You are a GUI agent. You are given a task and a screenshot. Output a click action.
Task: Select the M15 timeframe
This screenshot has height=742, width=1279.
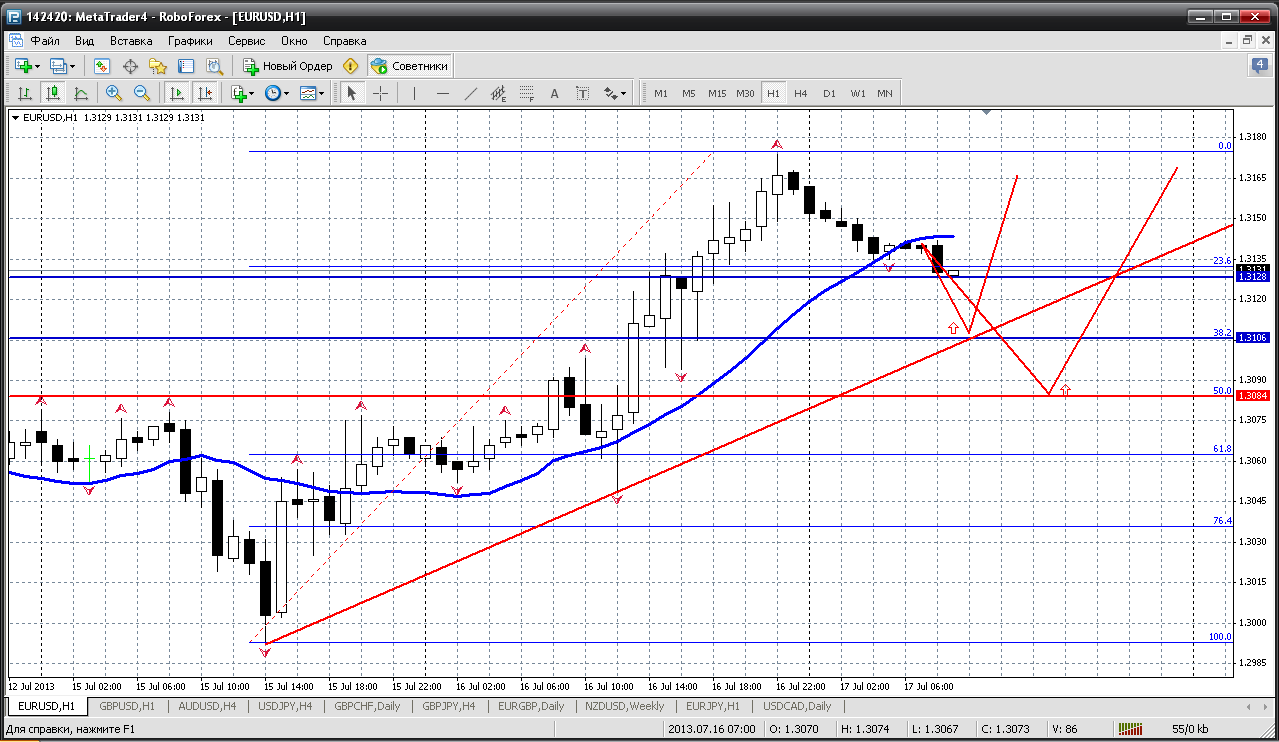[717, 93]
